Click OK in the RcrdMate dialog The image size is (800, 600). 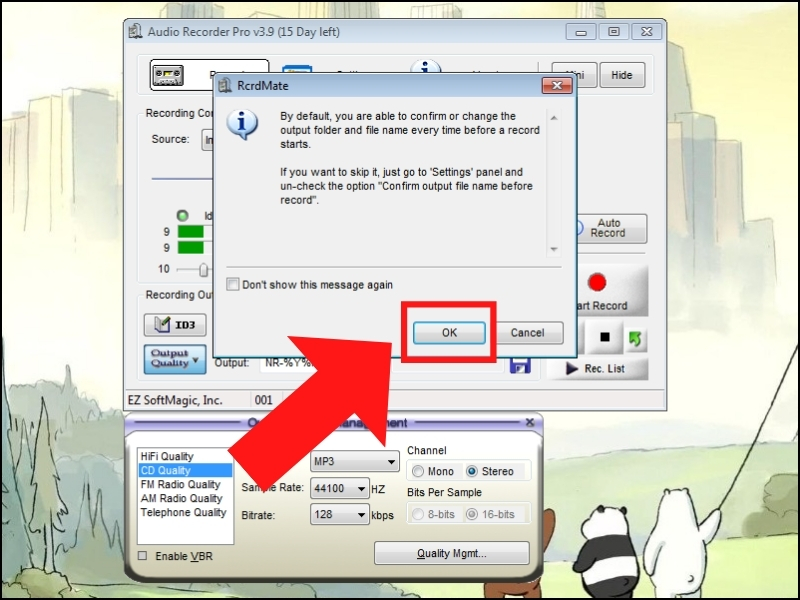tap(449, 332)
